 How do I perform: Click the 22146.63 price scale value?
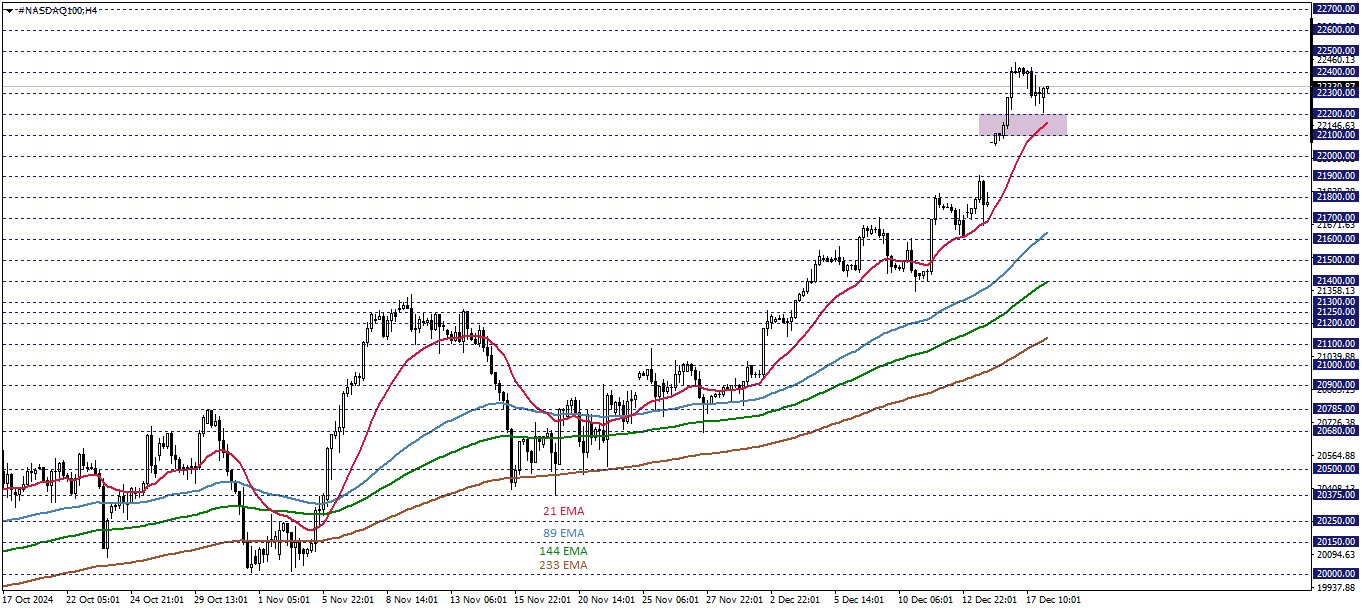pyautogui.click(x=1336, y=125)
